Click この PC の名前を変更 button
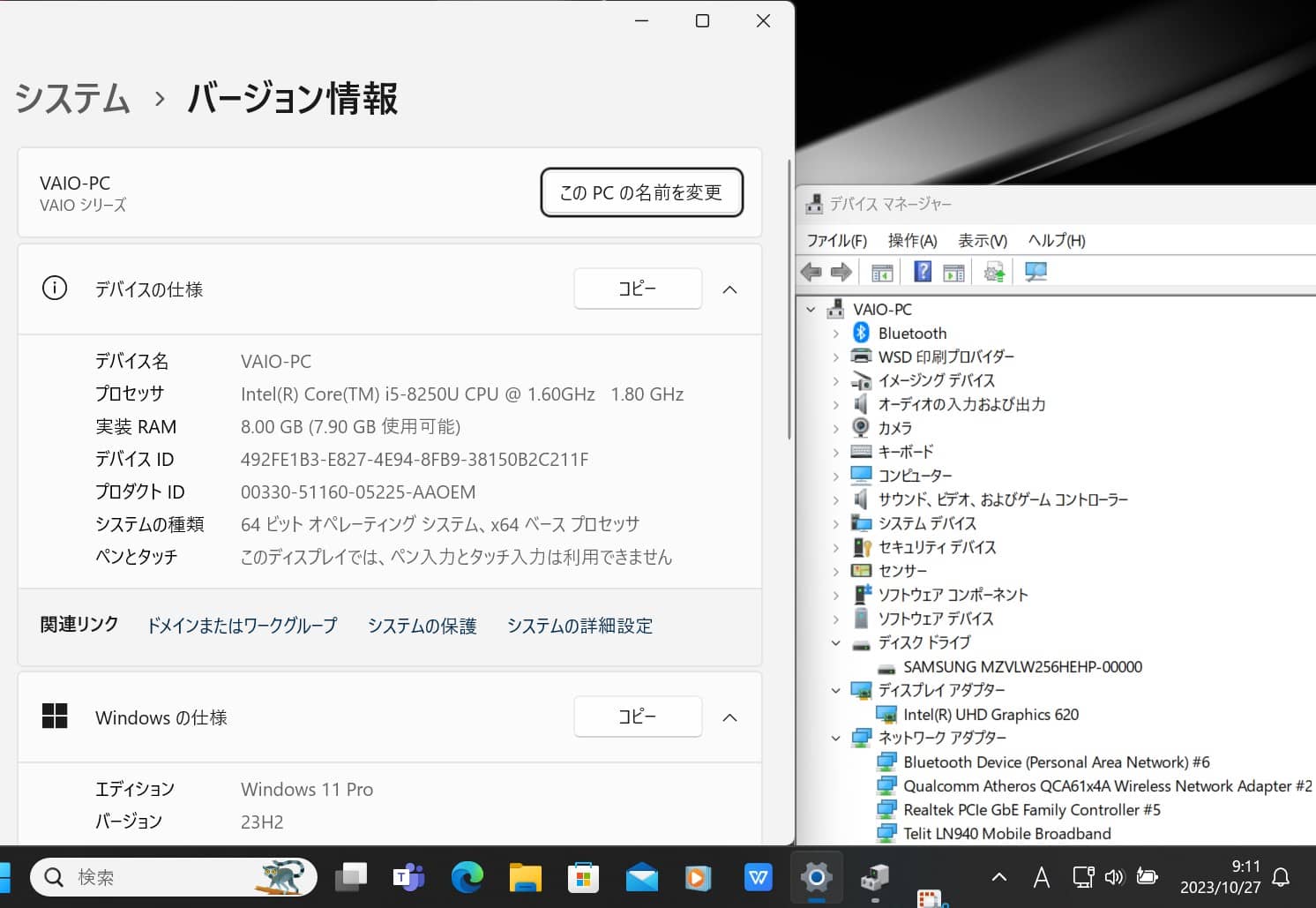The width and height of the screenshot is (1316, 908). (641, 192)
